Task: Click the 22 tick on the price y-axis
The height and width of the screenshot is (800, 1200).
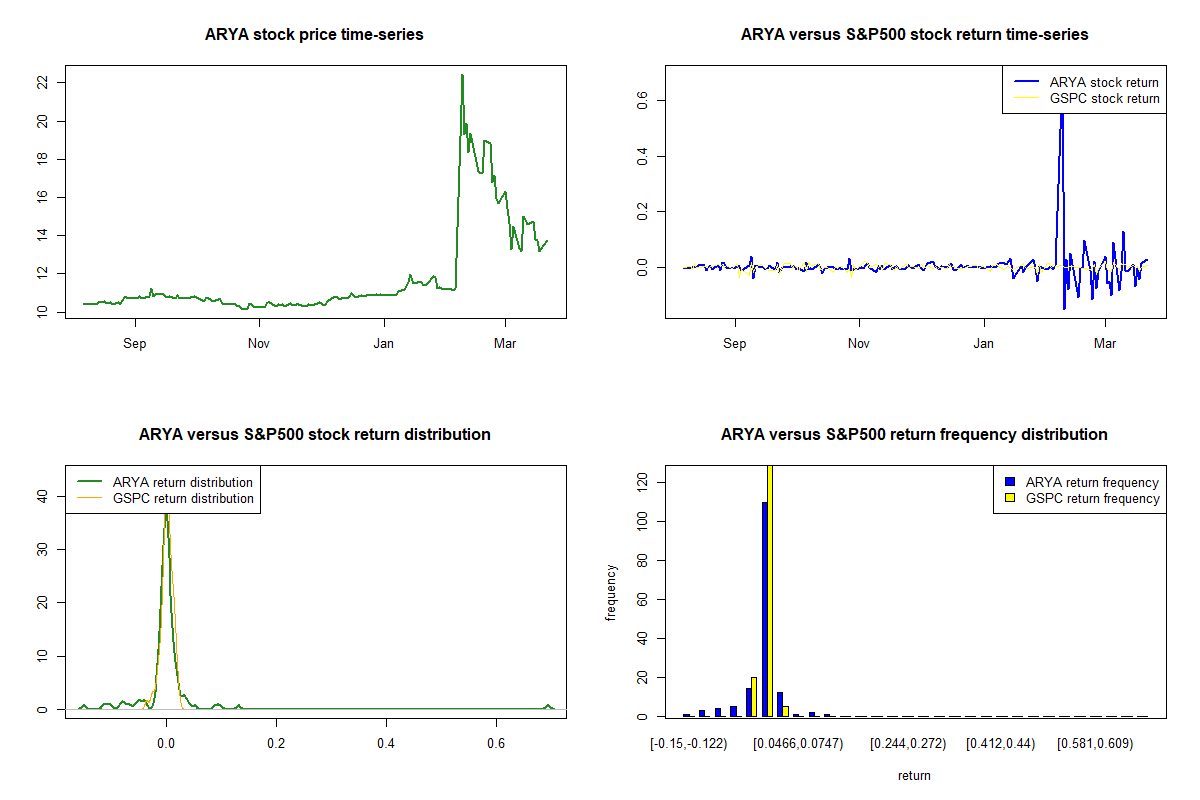Action: 43,82
